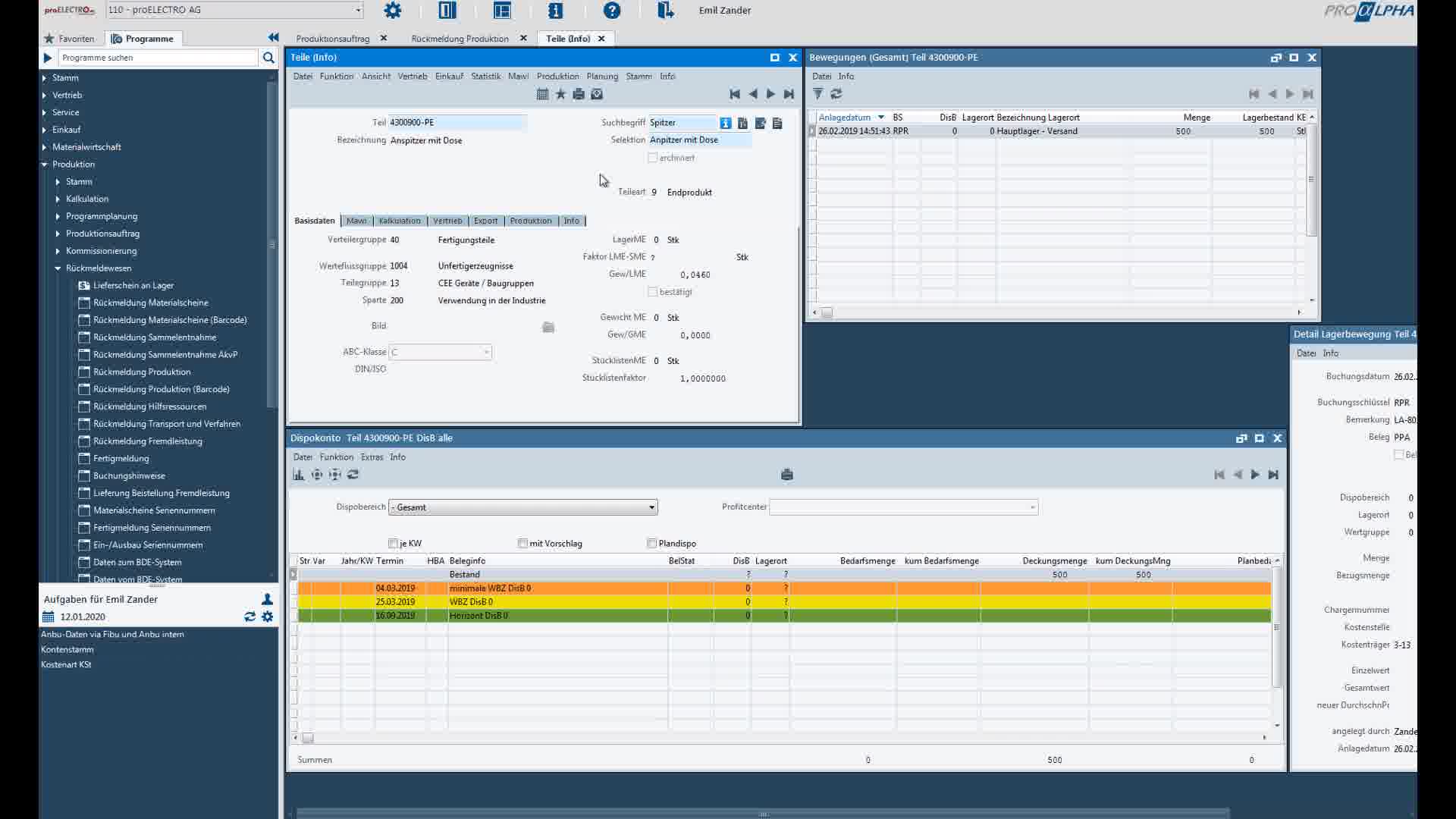Open the Kostenart KSt task
This screenshot has width=1456, height=819.
coord(66,665)
